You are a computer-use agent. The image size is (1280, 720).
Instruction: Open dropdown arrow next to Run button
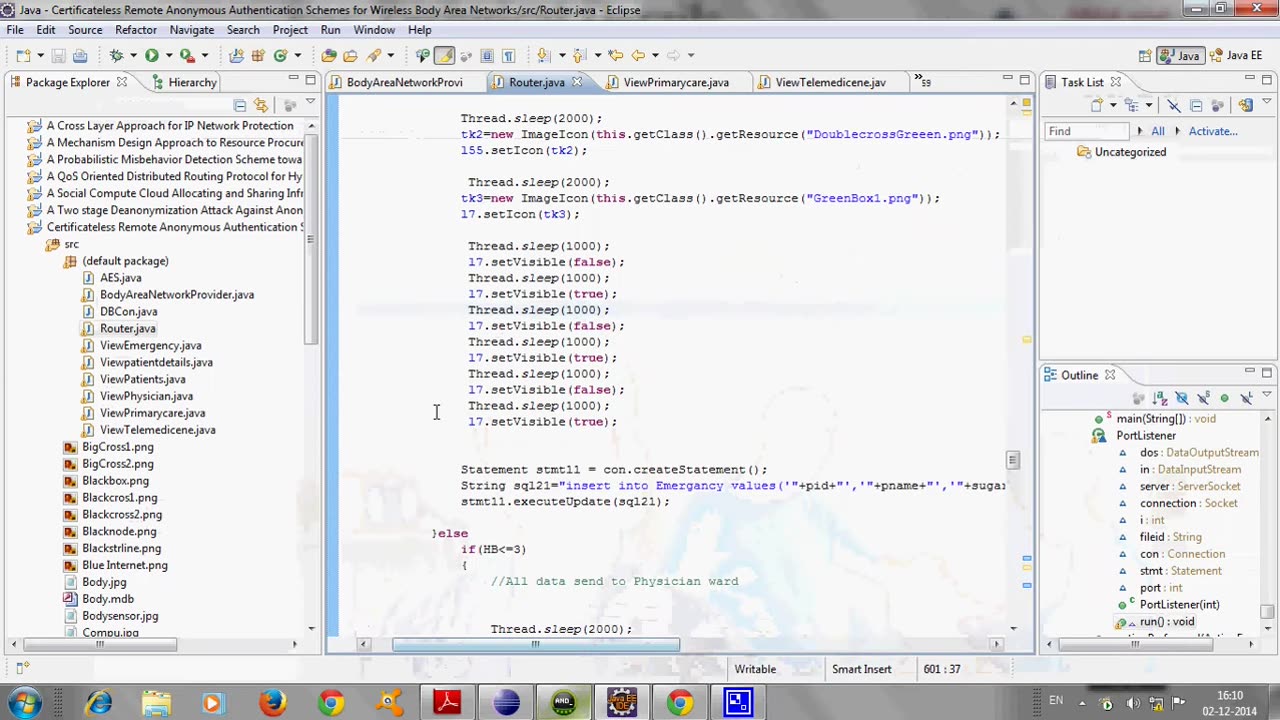click(169, 56)
